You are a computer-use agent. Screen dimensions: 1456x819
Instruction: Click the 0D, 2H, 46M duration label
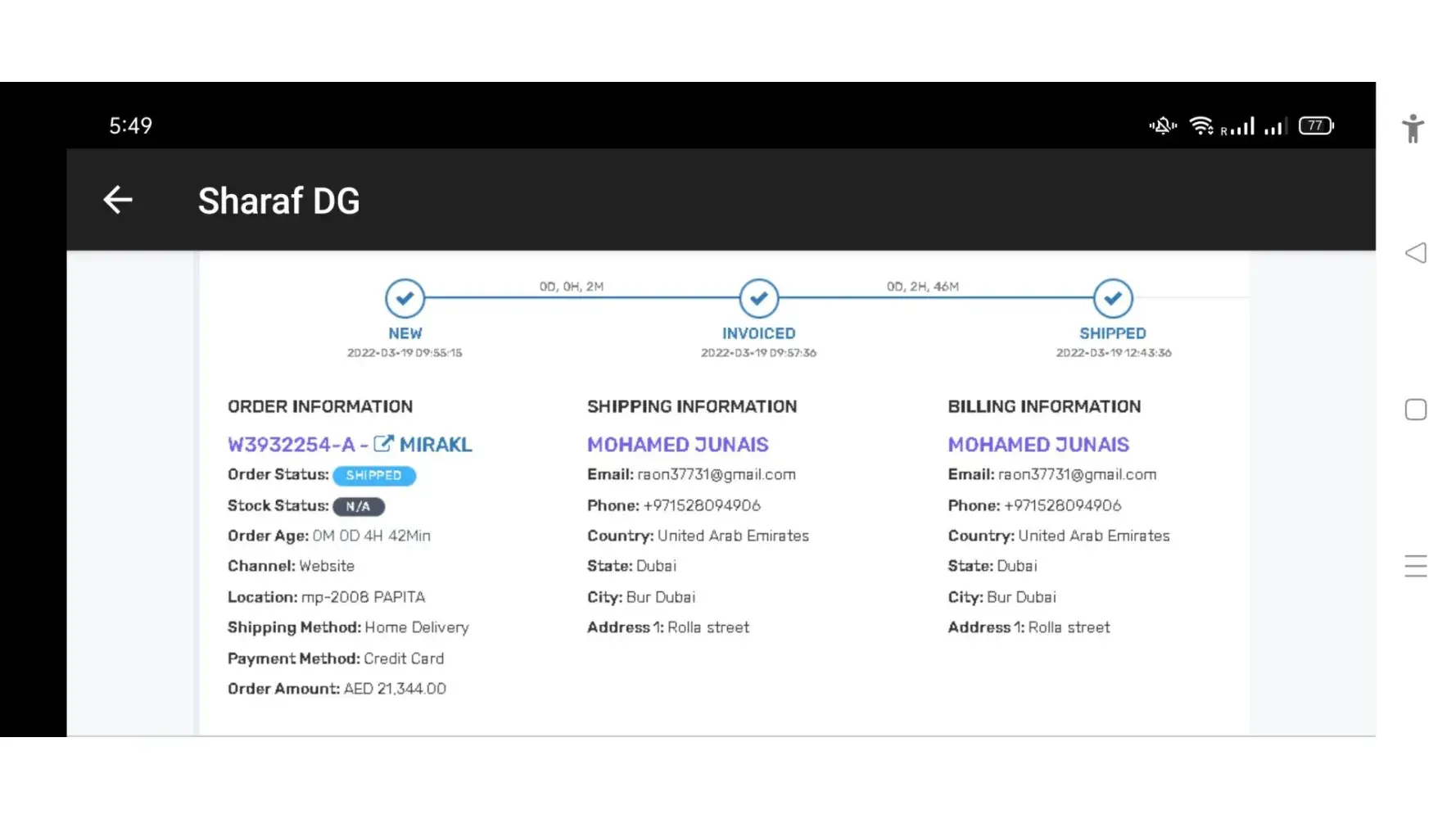pyautogui.click(x=923, y=287)
